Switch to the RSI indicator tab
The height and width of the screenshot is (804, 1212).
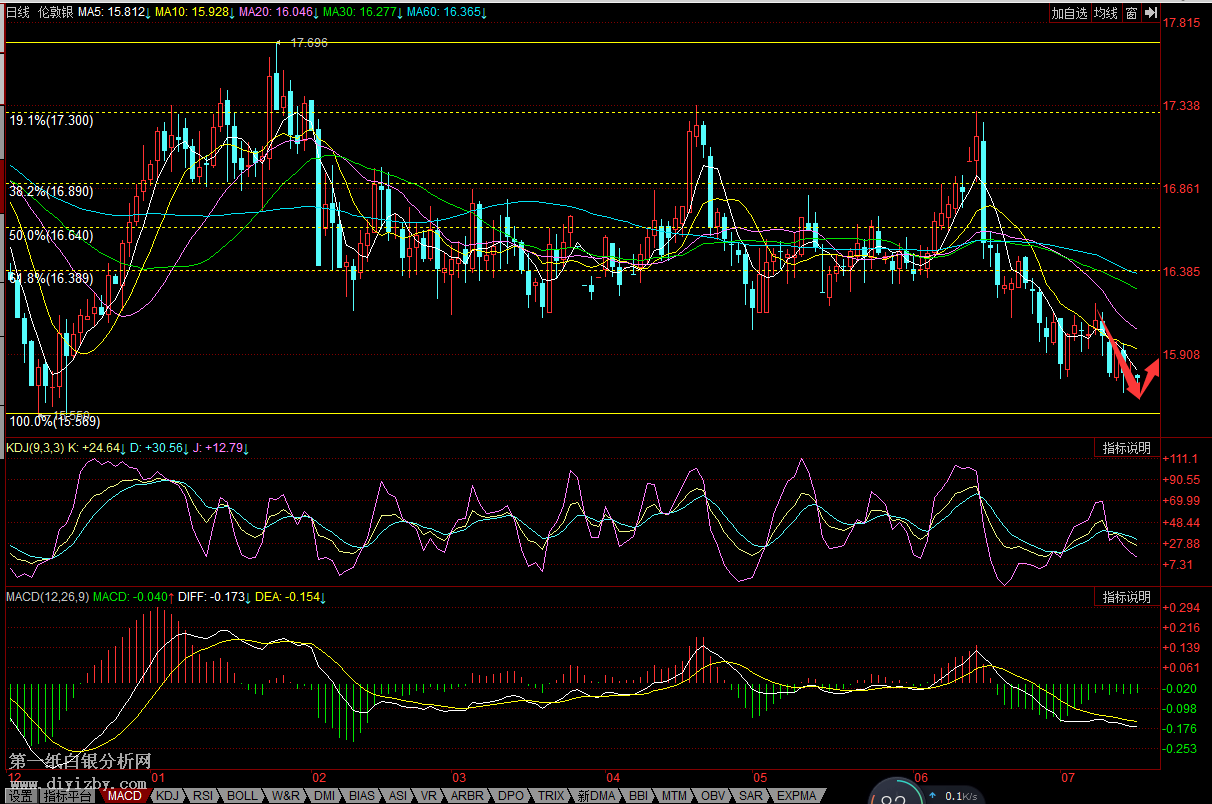[202, 796]
